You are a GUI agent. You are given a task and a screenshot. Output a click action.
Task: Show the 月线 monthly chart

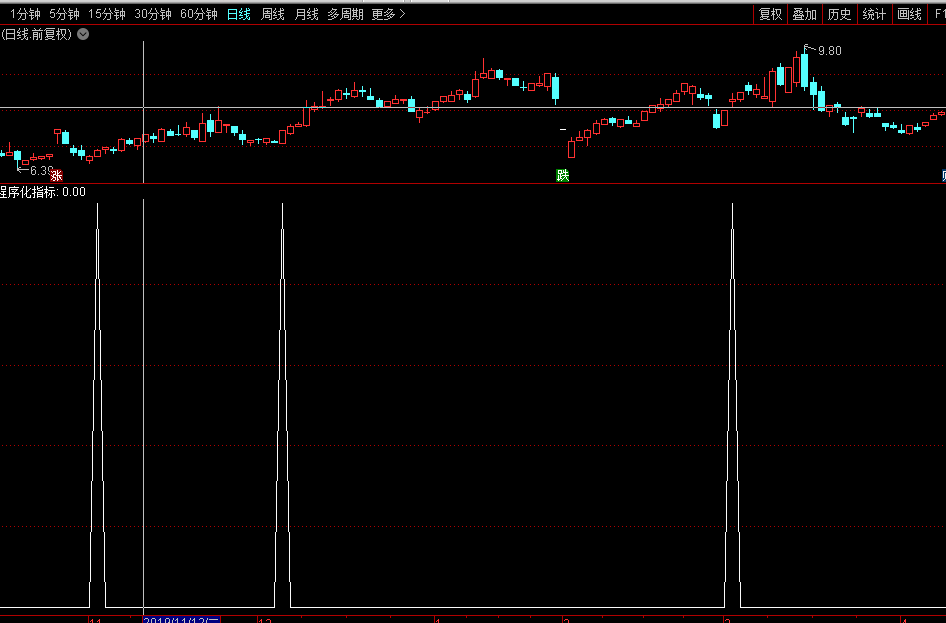pyautogui.click(x=307, y=14)
